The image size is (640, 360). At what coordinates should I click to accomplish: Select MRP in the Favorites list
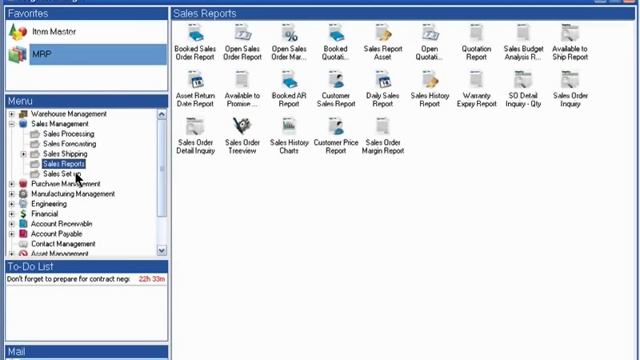(x=98, y=54)
